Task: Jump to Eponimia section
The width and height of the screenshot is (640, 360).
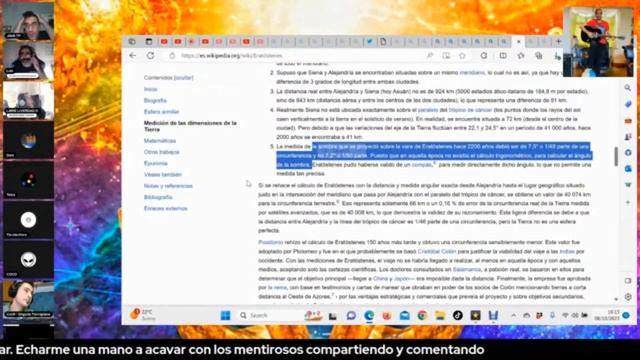Action: 156,163
